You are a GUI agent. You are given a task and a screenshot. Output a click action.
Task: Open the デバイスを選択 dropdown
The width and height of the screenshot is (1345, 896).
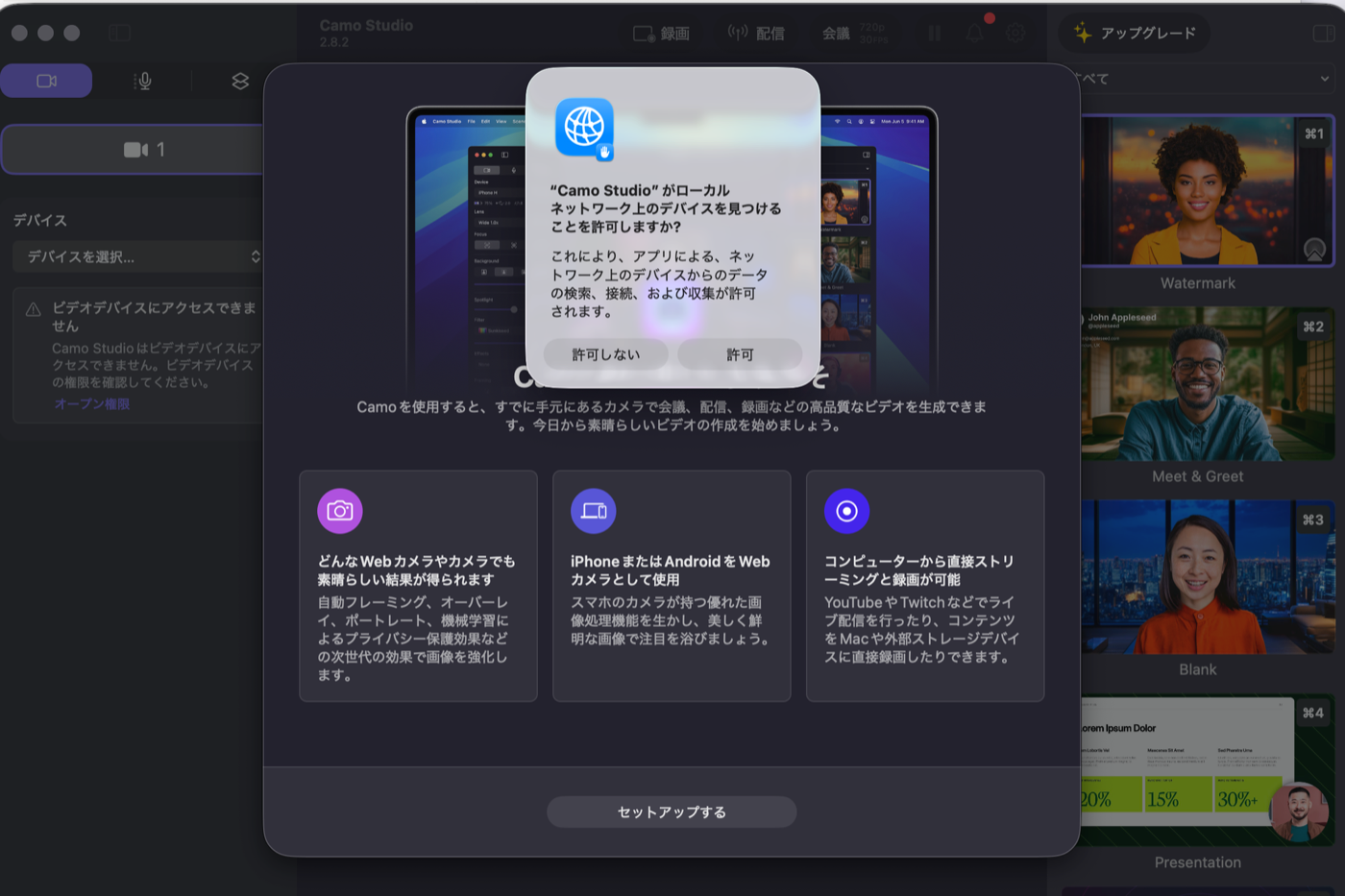tap(137, 256)
